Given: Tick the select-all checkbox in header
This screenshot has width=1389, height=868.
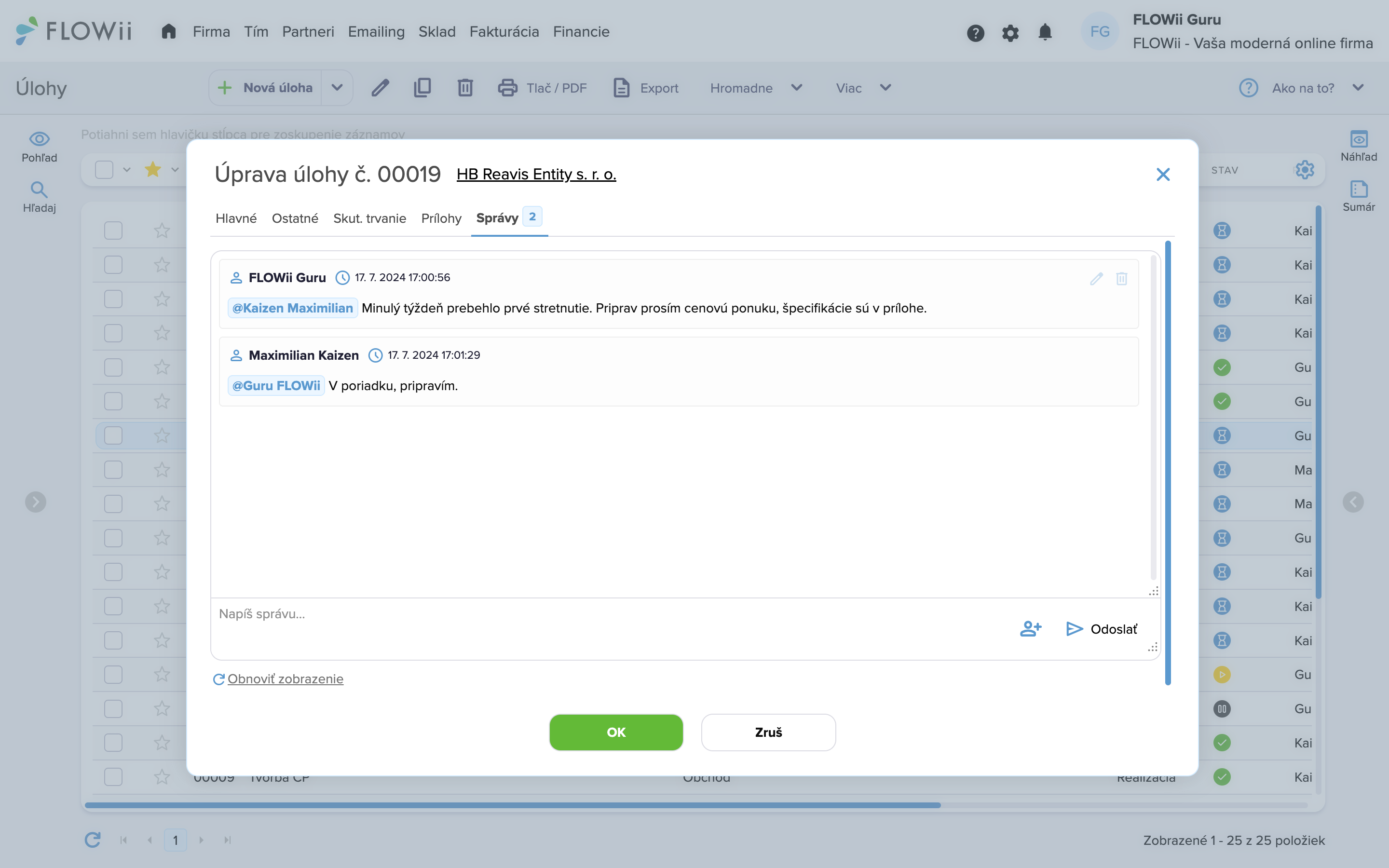Looking at the screenshot, I should tap(104, 170).
